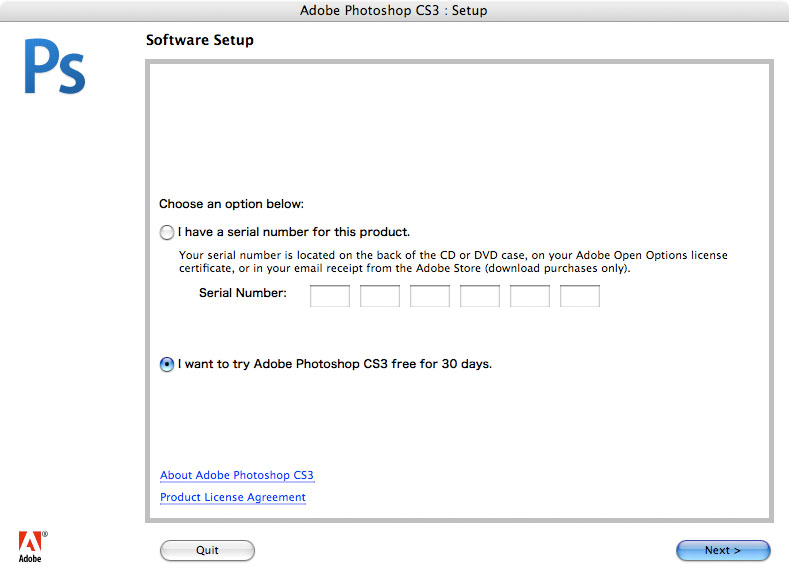Click the serial number location description text

453,262
